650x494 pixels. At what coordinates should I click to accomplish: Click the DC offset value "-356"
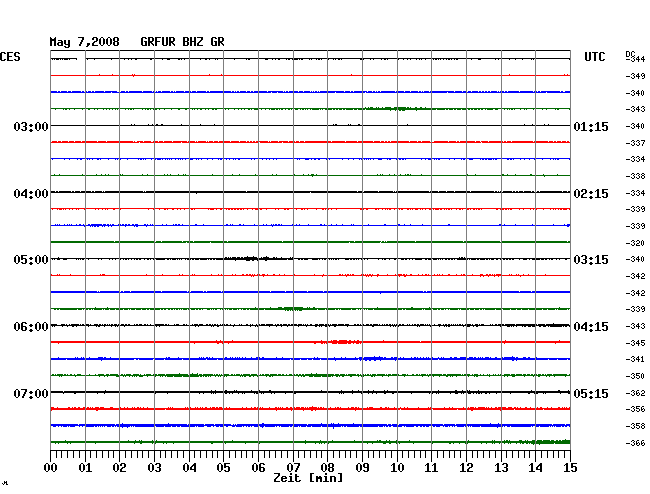635,409
